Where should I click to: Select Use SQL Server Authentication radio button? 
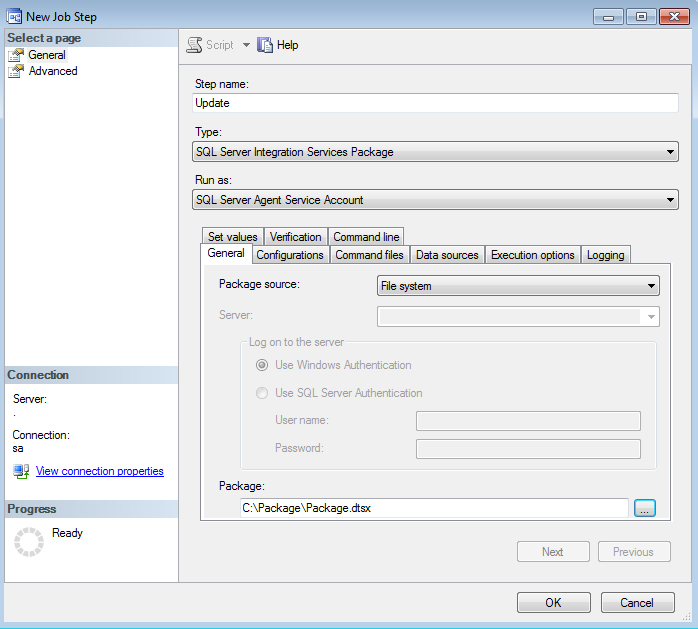click(262, 393)
